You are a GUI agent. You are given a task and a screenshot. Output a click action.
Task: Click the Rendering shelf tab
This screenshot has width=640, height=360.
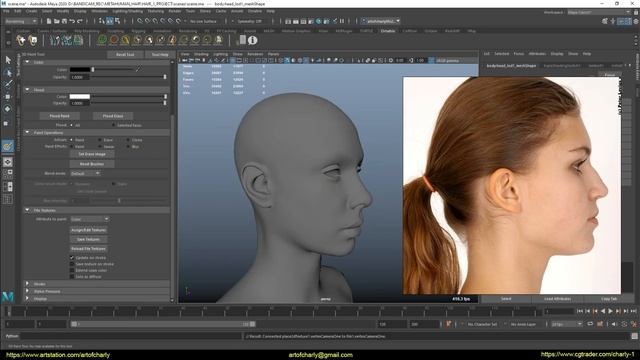[188, 31]
